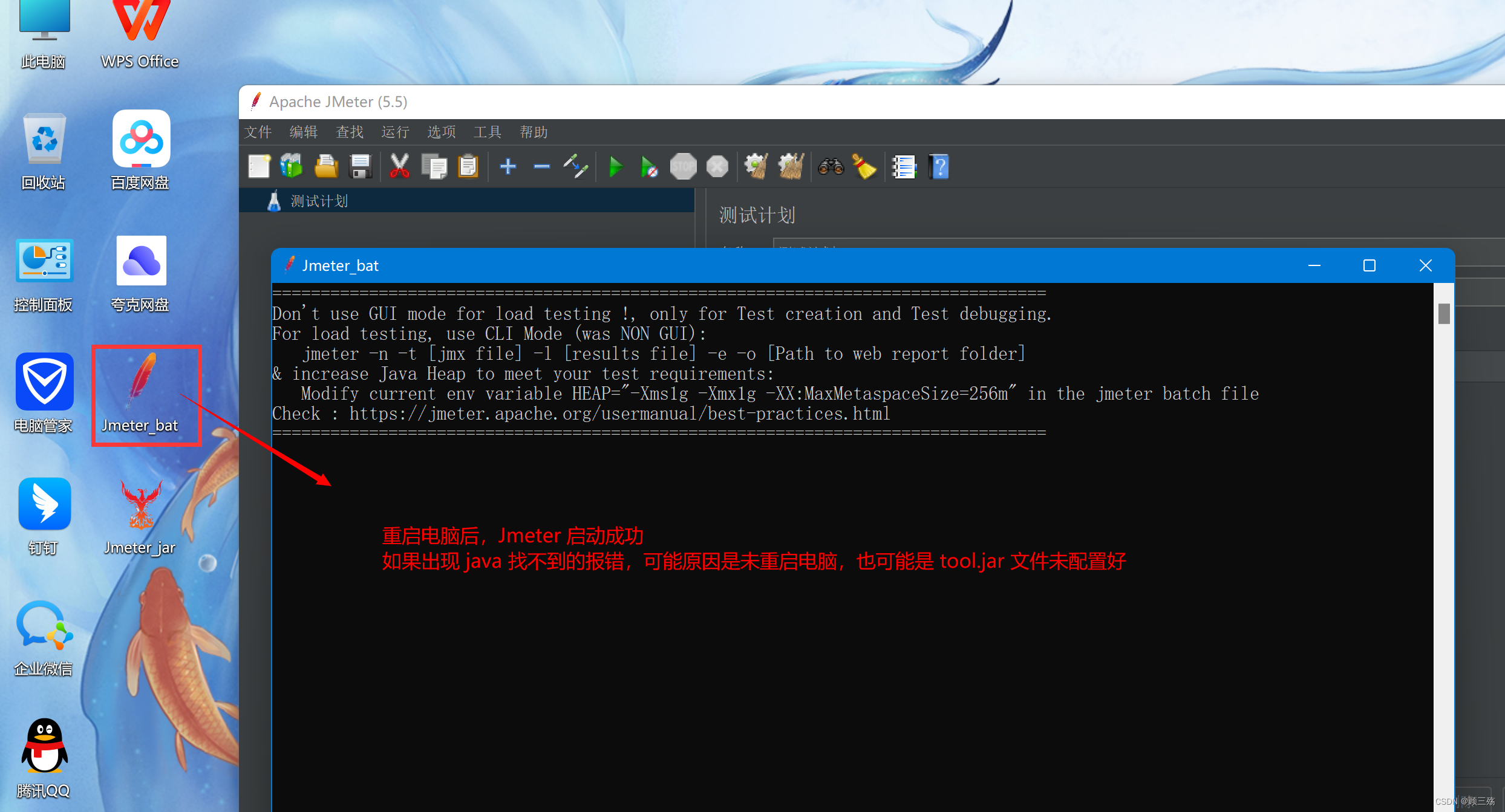Select the 钉钉 desktop icon
Image resolution: width=1505 pixels, height=812 pixels.
click(44, 516)
